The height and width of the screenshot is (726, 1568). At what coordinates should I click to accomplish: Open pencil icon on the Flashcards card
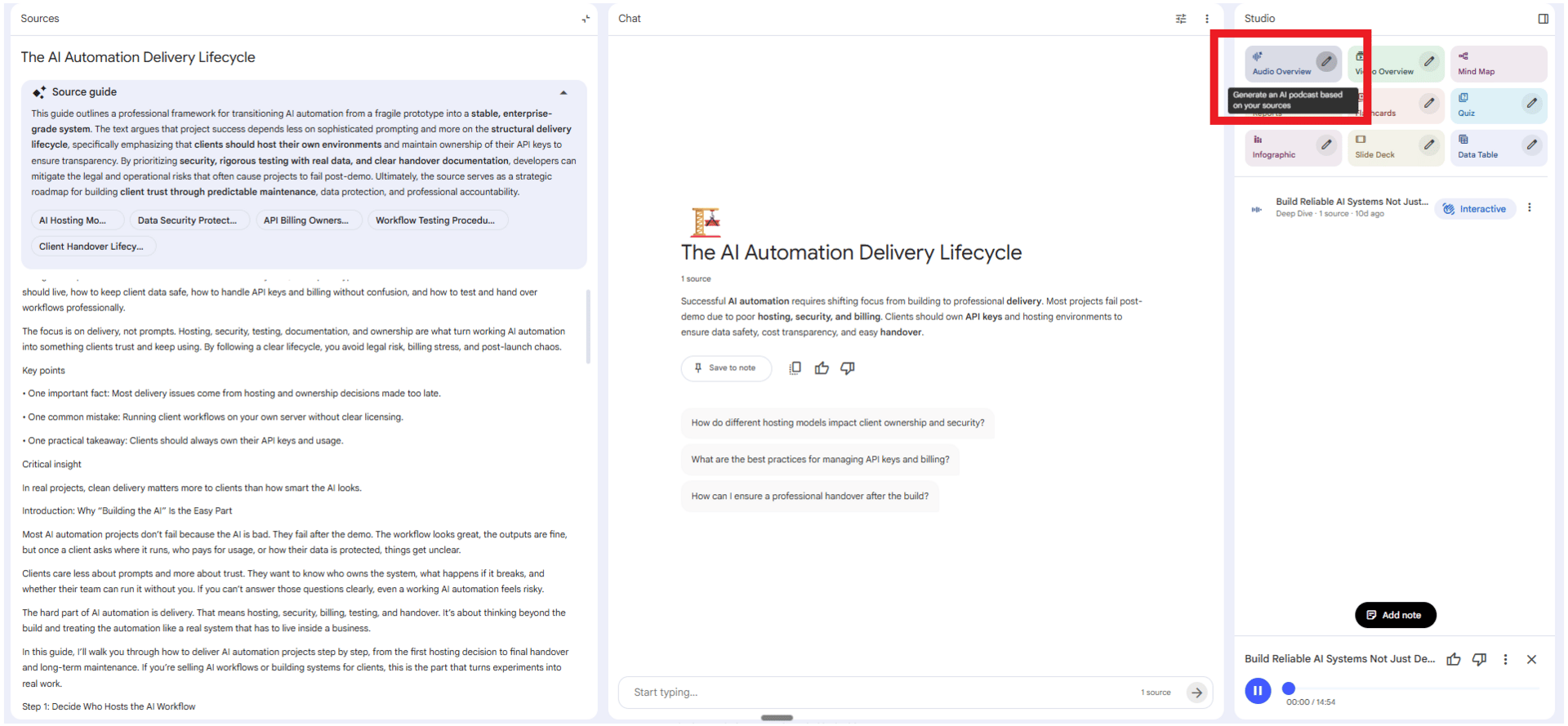[x=1429, y=103]
